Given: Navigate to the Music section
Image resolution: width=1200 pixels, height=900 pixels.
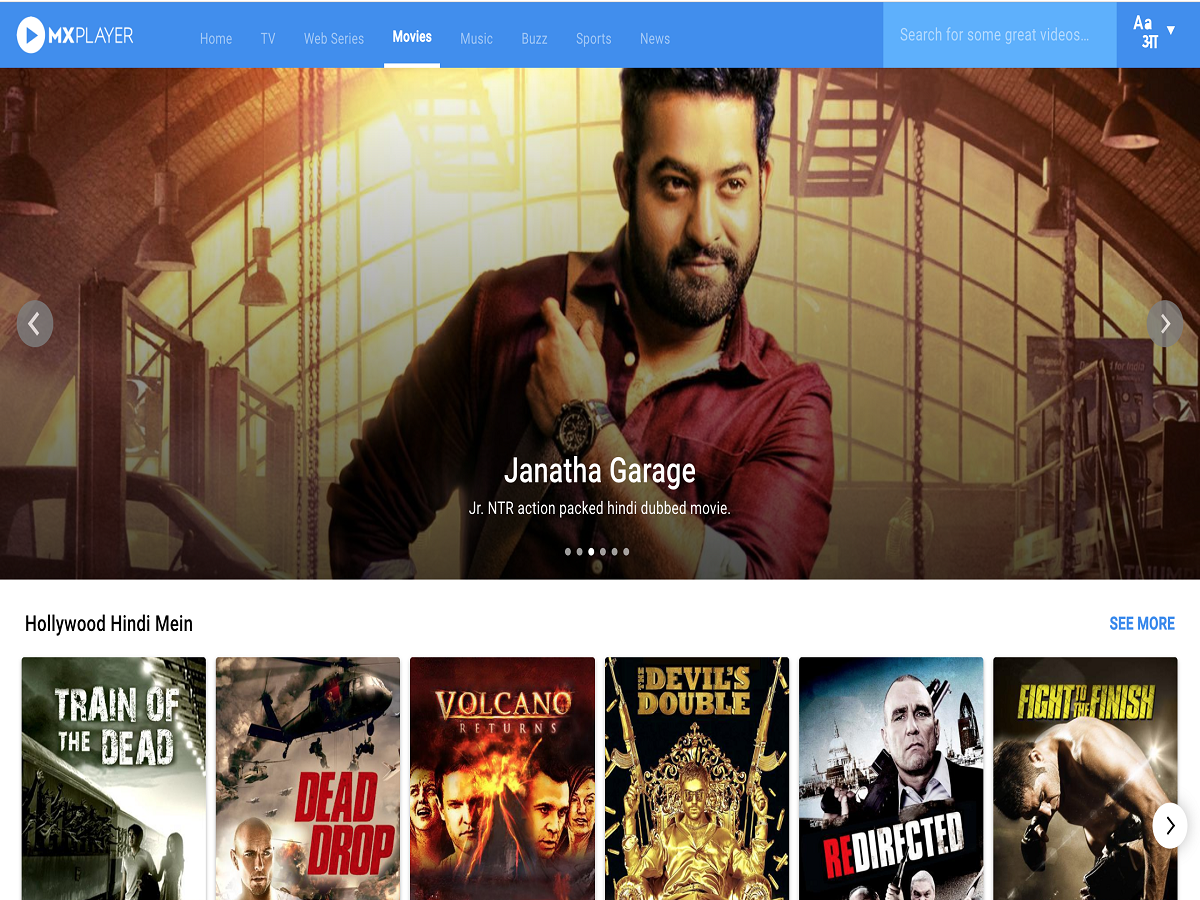Looking at the screenshot, I should (476, 39).
